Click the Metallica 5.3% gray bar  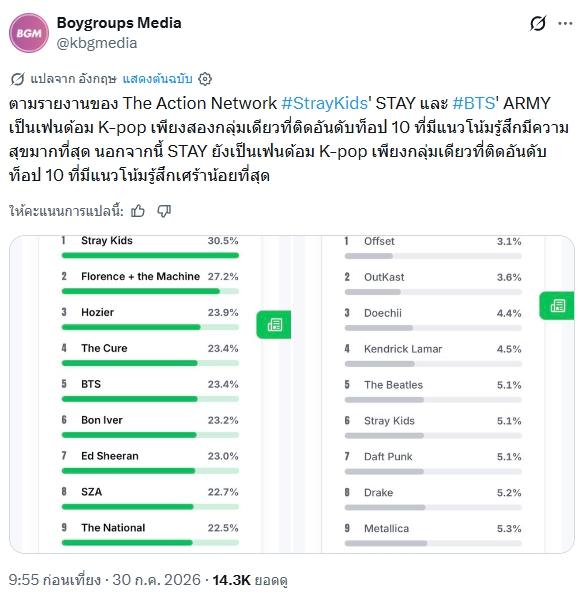point(433,543)
